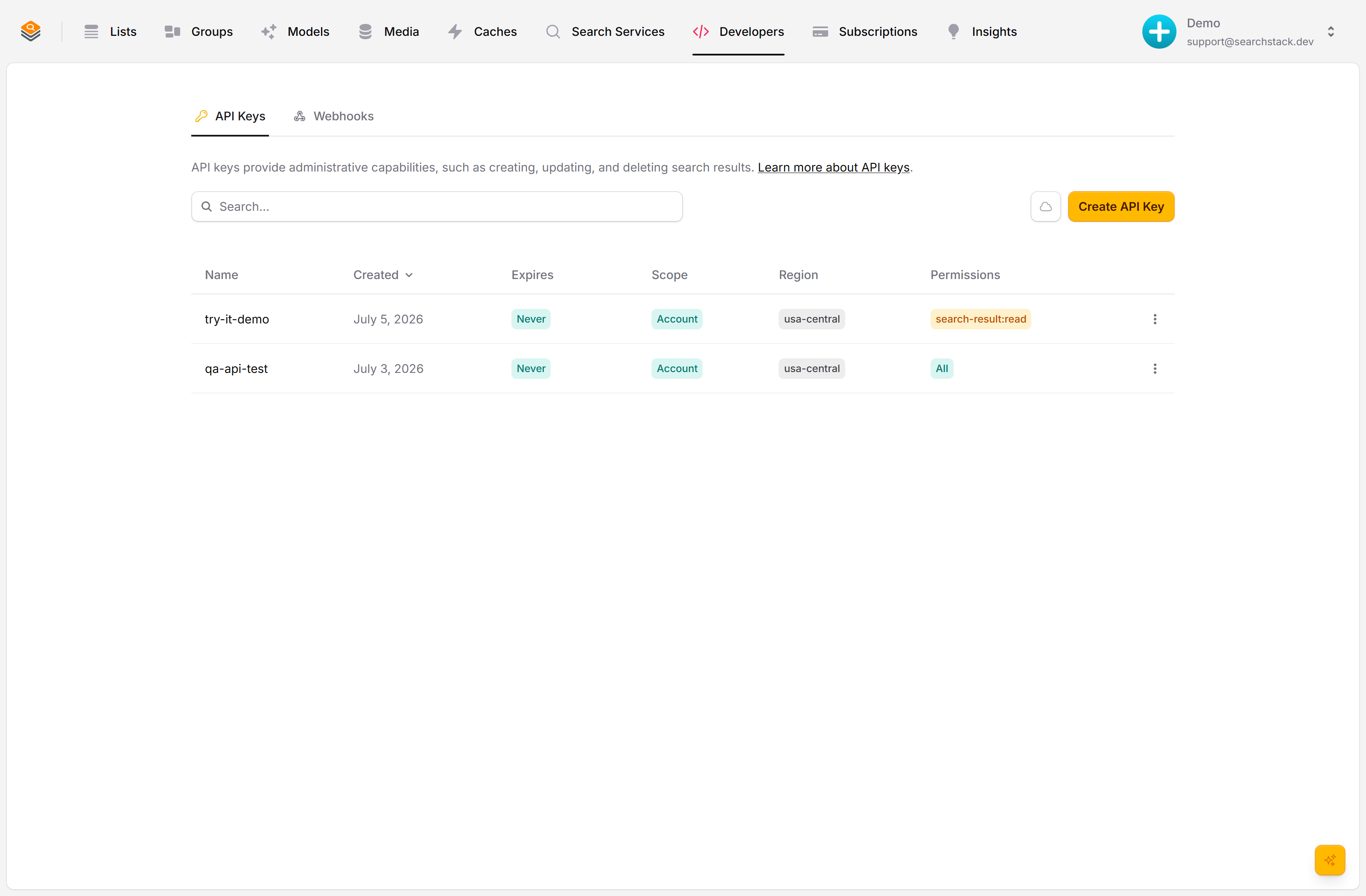This screenshot has height=896, width=1366.
Task: Click the Demo account avatar
Action: 1159,32
